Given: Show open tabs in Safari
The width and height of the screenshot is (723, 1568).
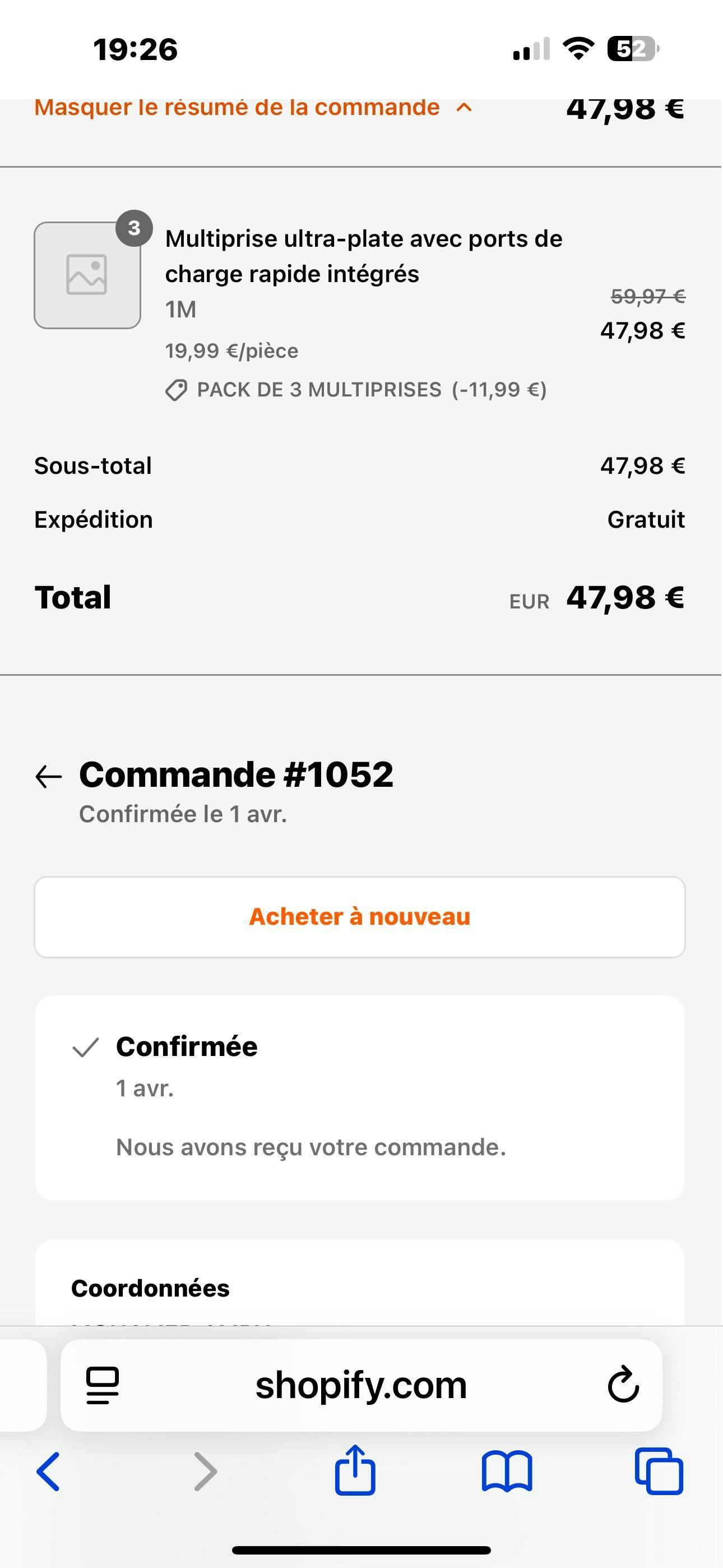Looking at the screenshot, I should point(659,1471).
